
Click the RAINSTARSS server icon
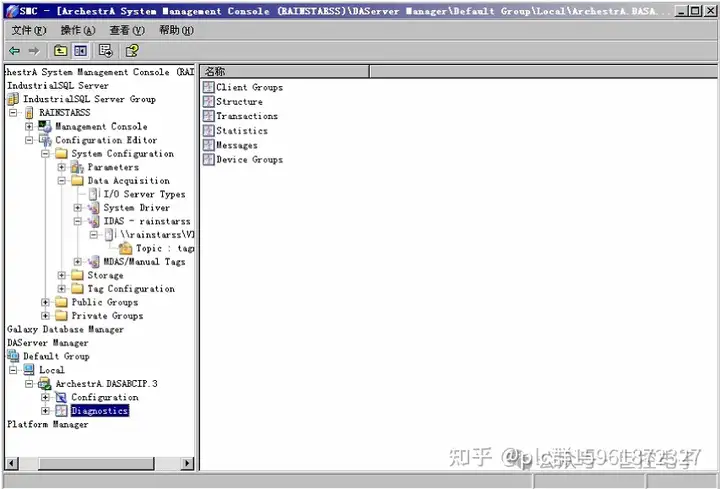[29, 112]
